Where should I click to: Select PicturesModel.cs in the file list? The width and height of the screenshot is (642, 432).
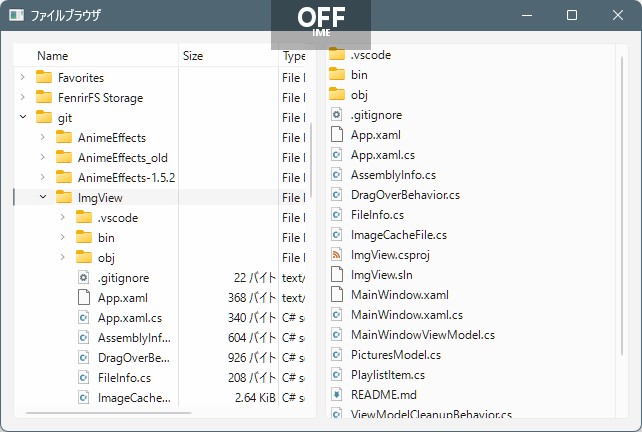click(x=396, y=355)
